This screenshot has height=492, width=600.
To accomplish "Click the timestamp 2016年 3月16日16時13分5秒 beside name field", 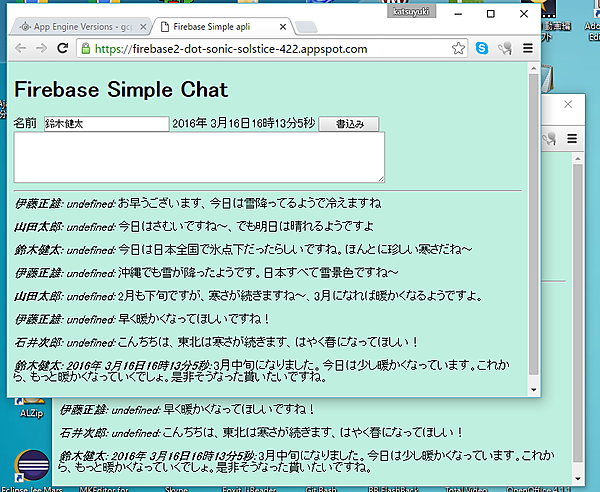I will coord(244,124).
